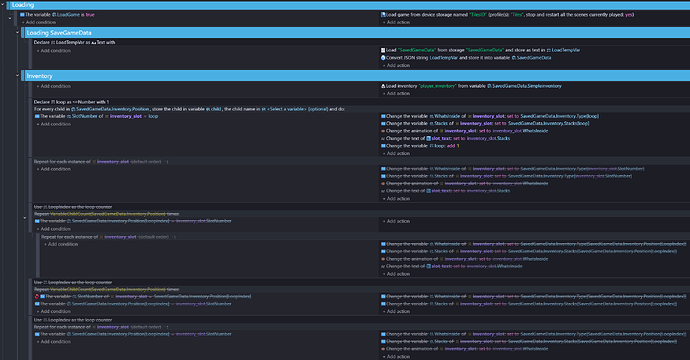Click inverted-condition icon on disabled SlotNumber condition
The width and height of the screenshot is (690, 360).
pyautogui.click(x=37, y=296)
